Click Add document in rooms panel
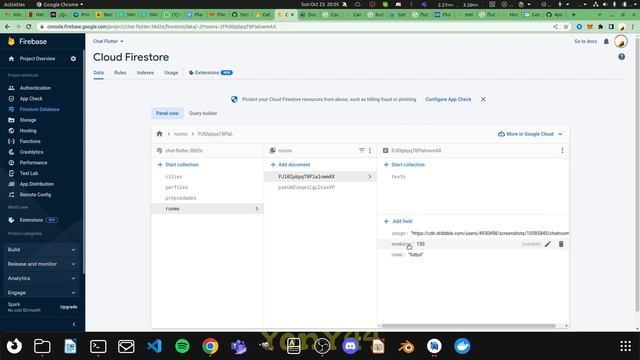The width and height of the screenshot is (640, 360). coord(290,164)
